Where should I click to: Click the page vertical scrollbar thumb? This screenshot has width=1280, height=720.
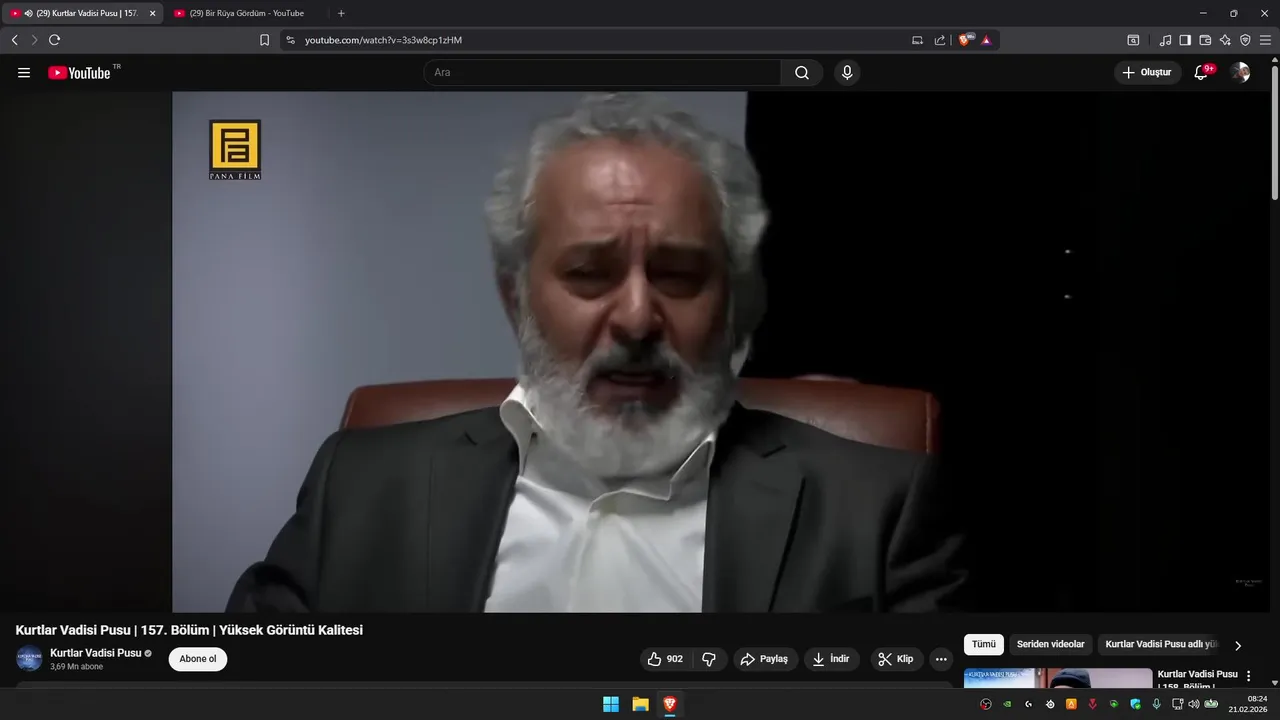[x=1275, y=132]
